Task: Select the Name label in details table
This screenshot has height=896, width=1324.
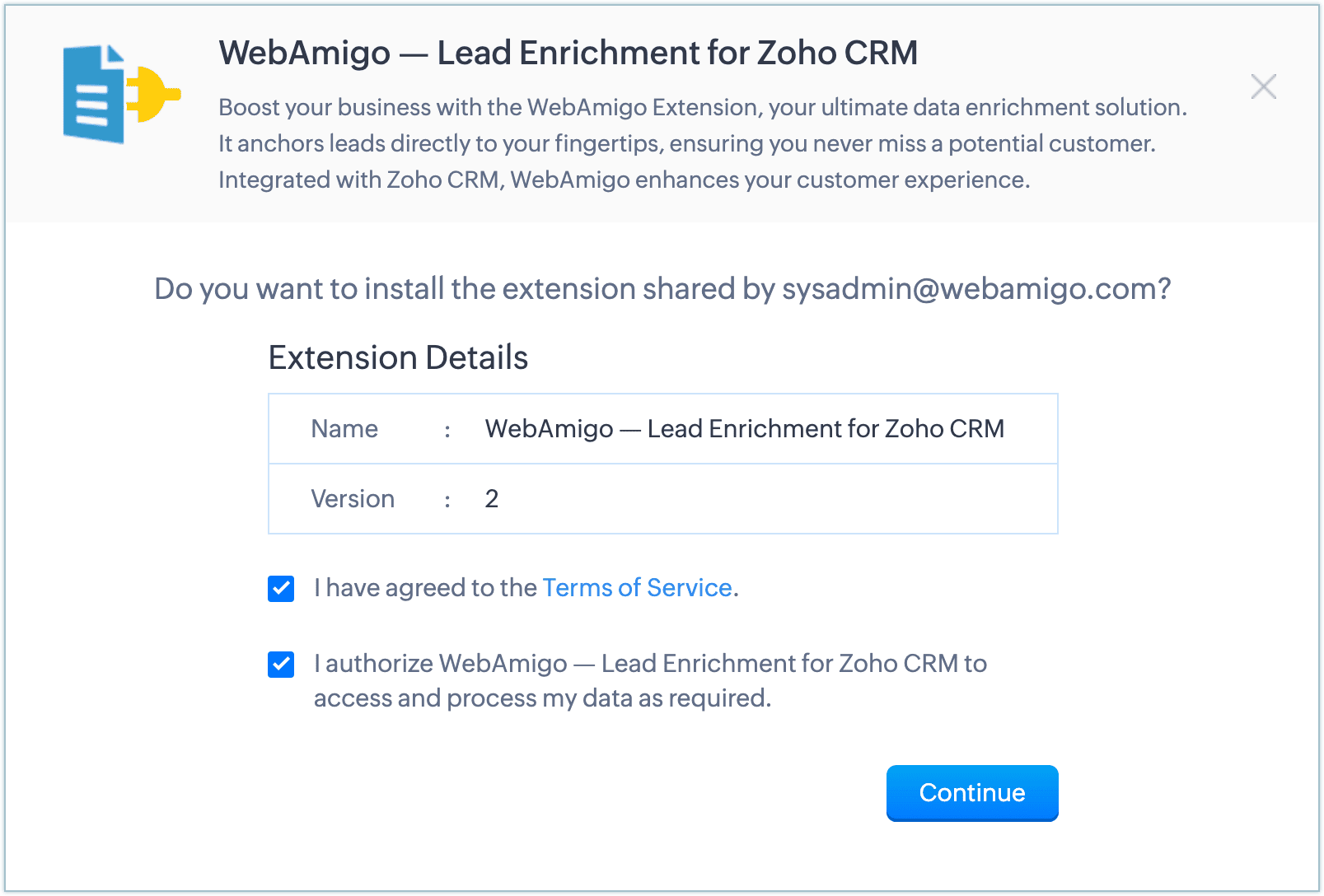Action: tap(344, 429)
